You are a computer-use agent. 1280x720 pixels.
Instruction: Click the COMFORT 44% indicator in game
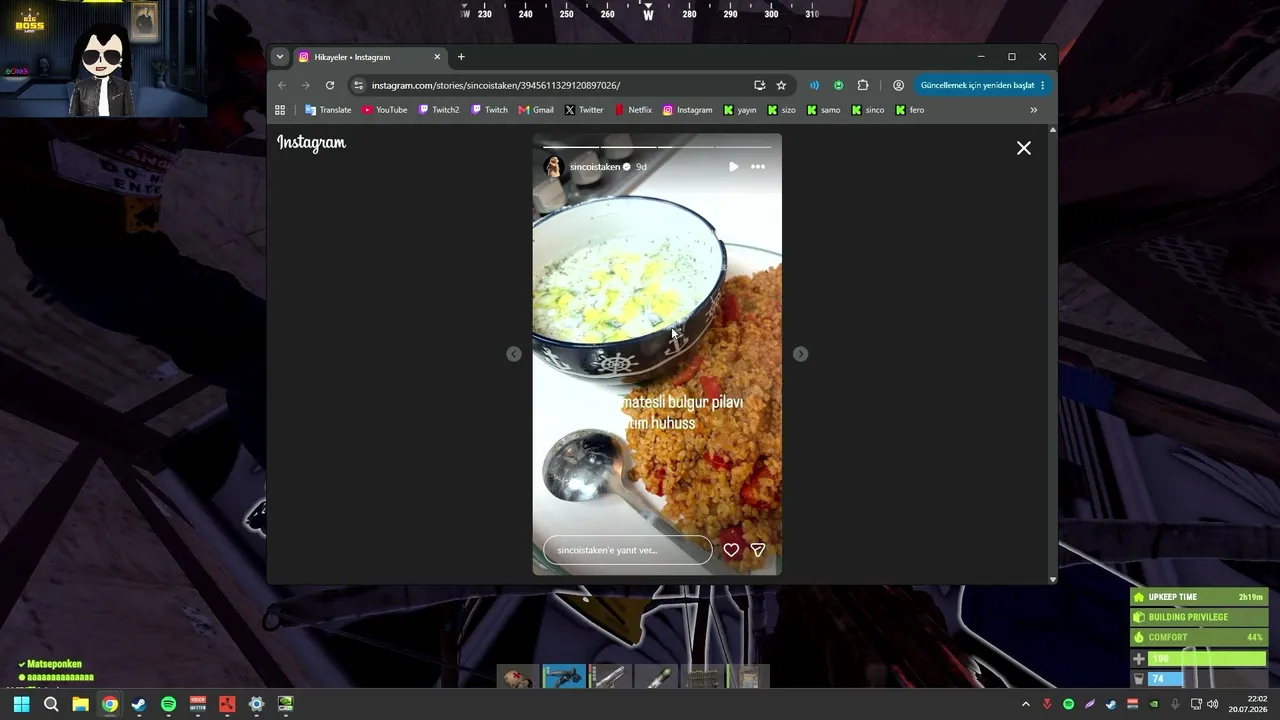click(1199, 637)
